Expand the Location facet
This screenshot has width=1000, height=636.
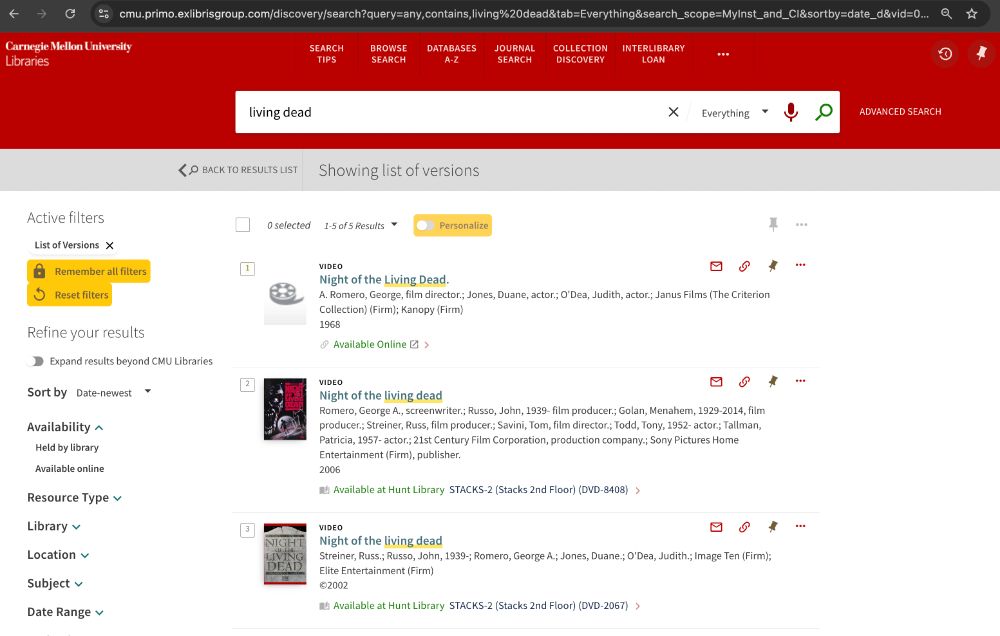tap(58, 555)
